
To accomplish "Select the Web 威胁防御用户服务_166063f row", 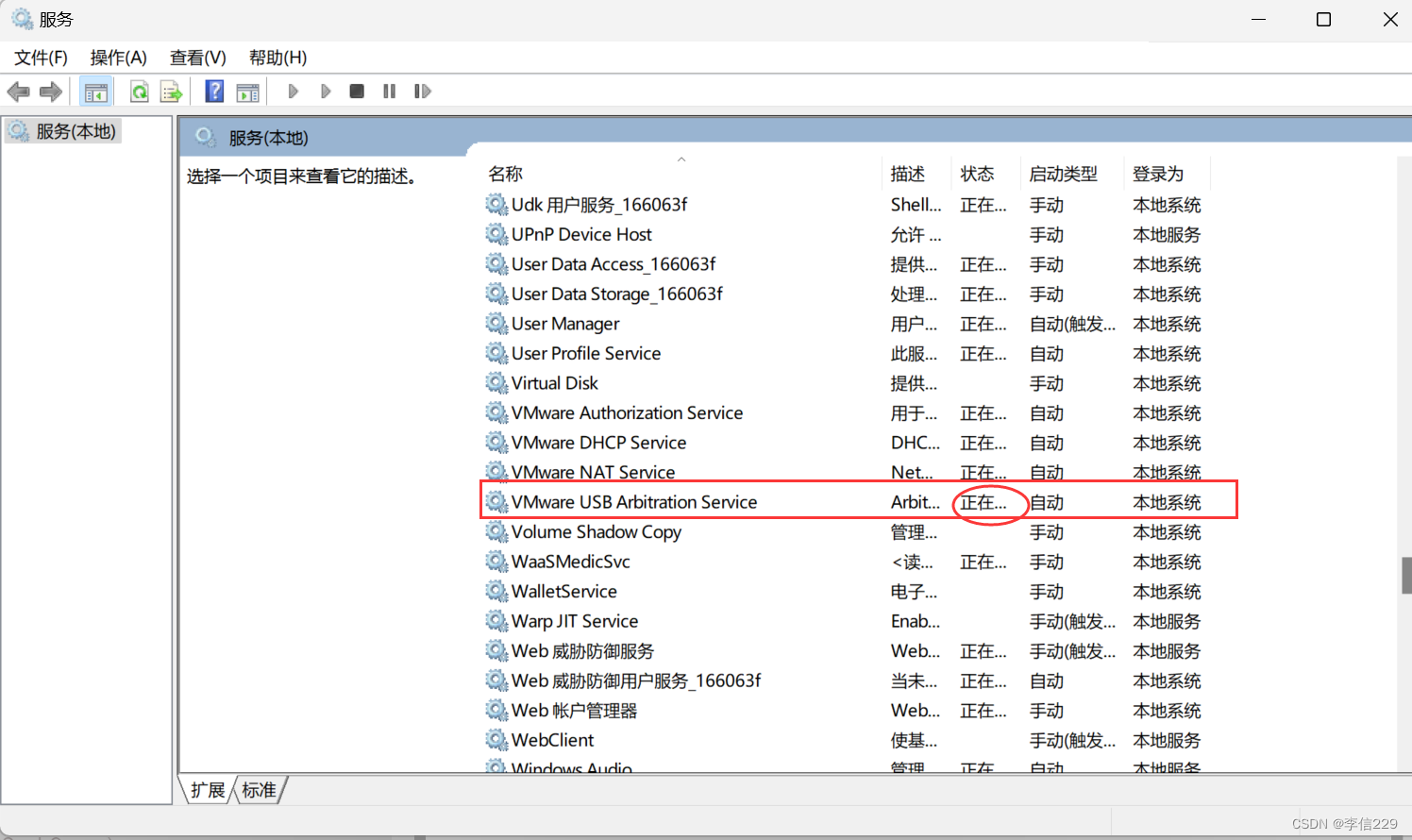I will point(636,680).
